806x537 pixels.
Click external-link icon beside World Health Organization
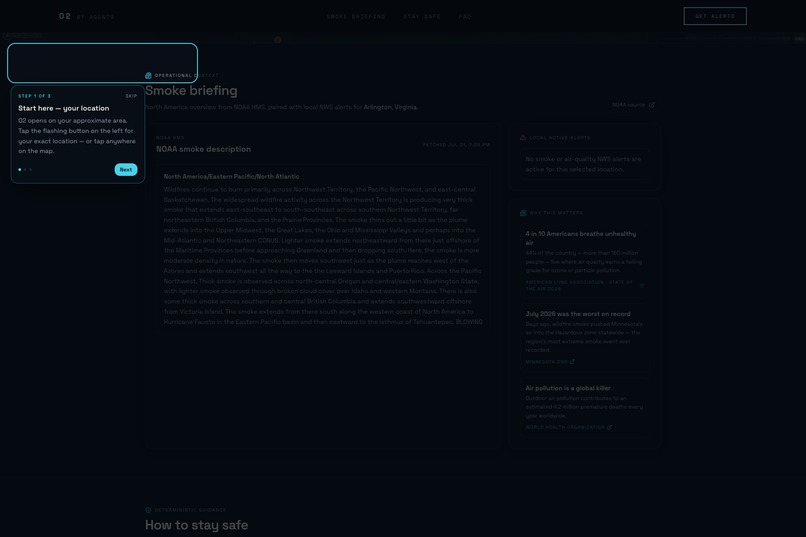pyautogui.click(x=609, y=427)
